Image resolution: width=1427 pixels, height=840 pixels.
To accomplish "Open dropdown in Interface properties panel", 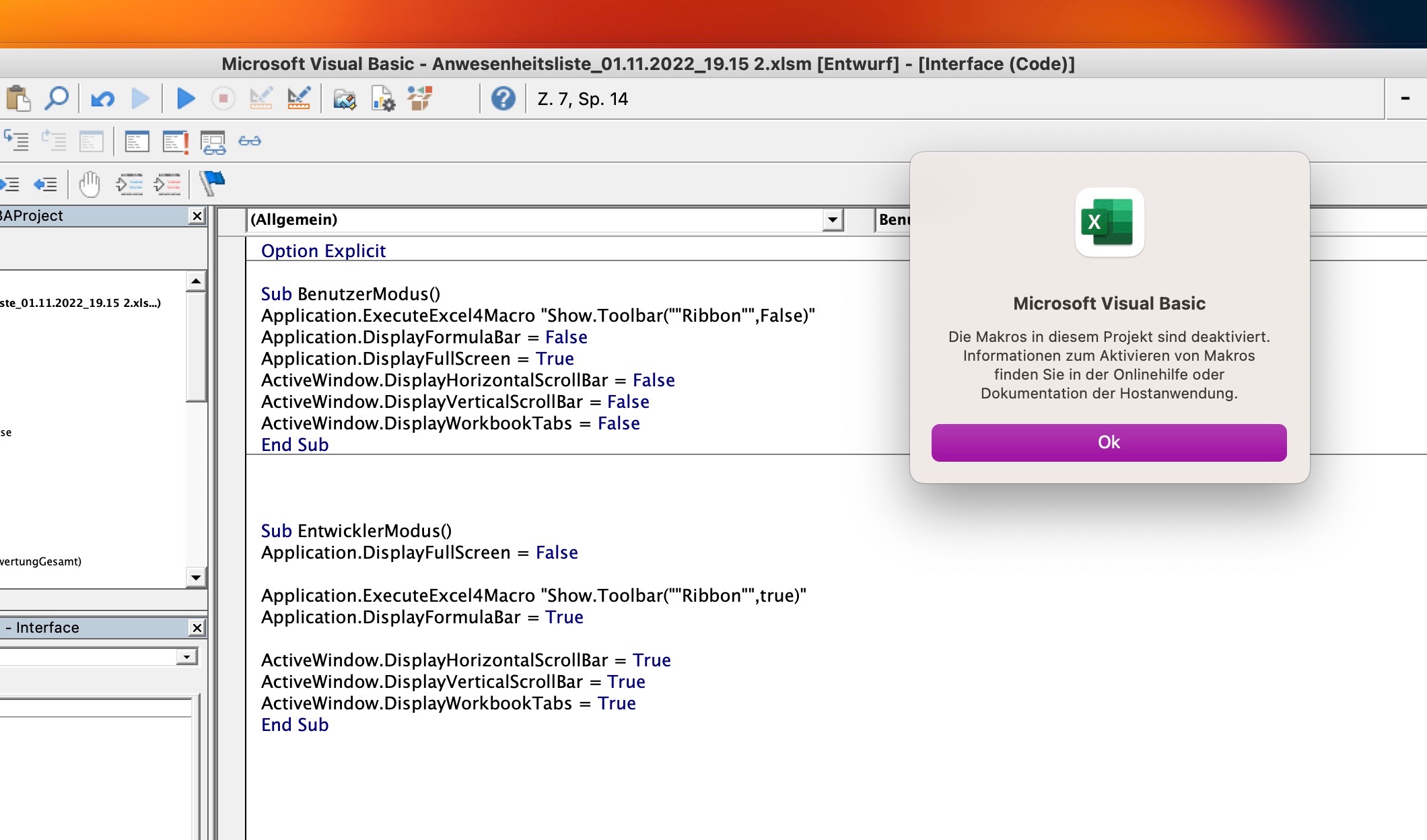I will [186, 656].
